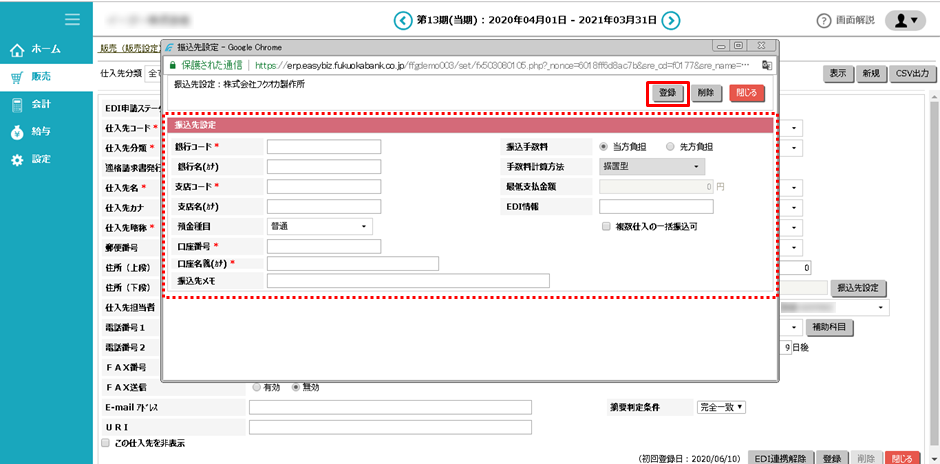The image size is (940, 464).
Task: Open the hamburger menu icon
Action: 72,19
